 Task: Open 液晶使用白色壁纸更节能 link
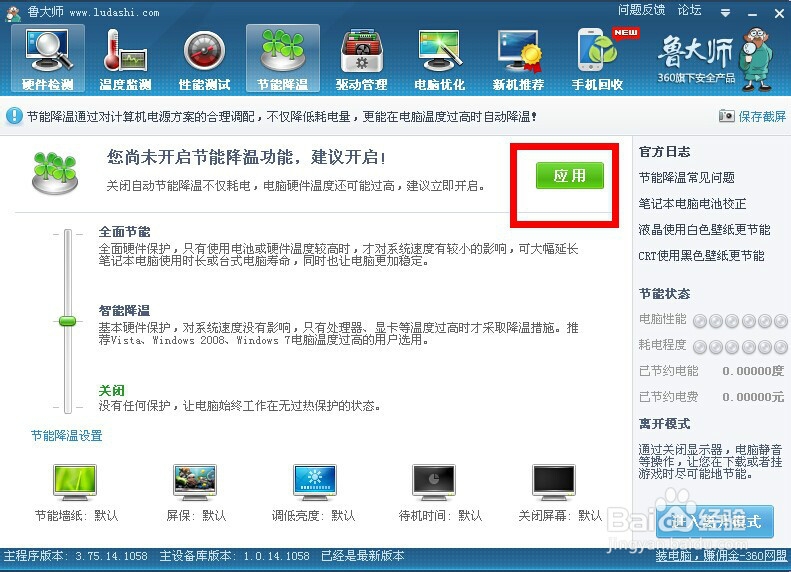pos(704,230)
